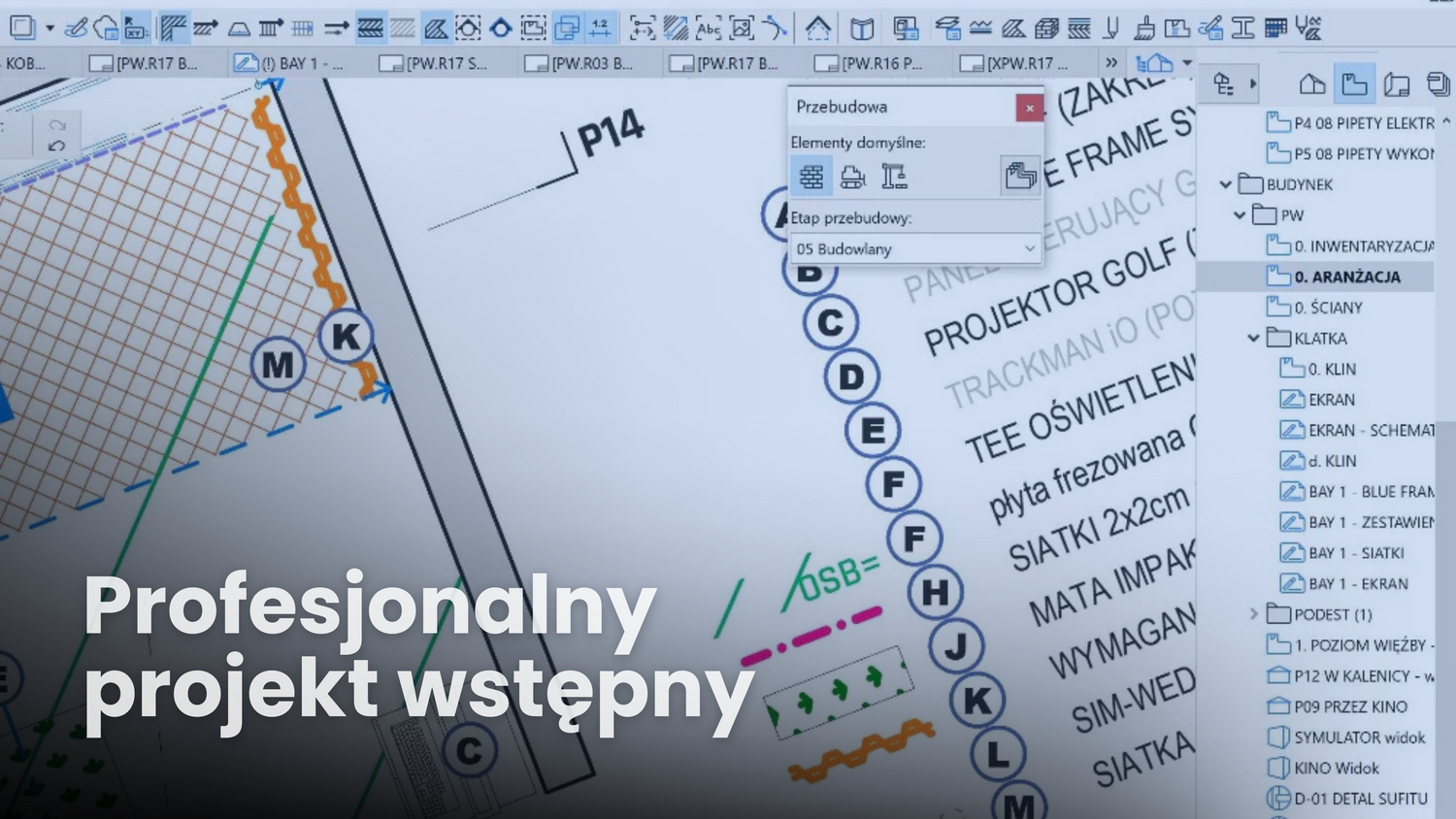Click the undo arrow in the canvas corner
The image size is (1456, 819).
[56, 147]
